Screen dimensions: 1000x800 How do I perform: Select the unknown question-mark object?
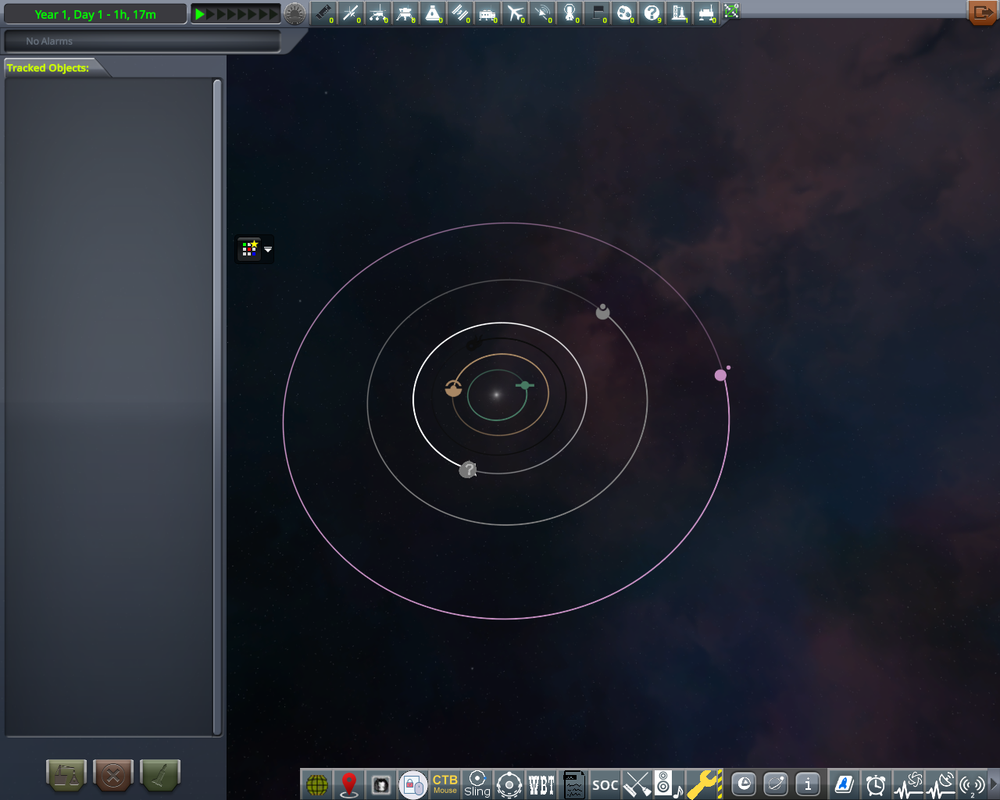(468, 470)
